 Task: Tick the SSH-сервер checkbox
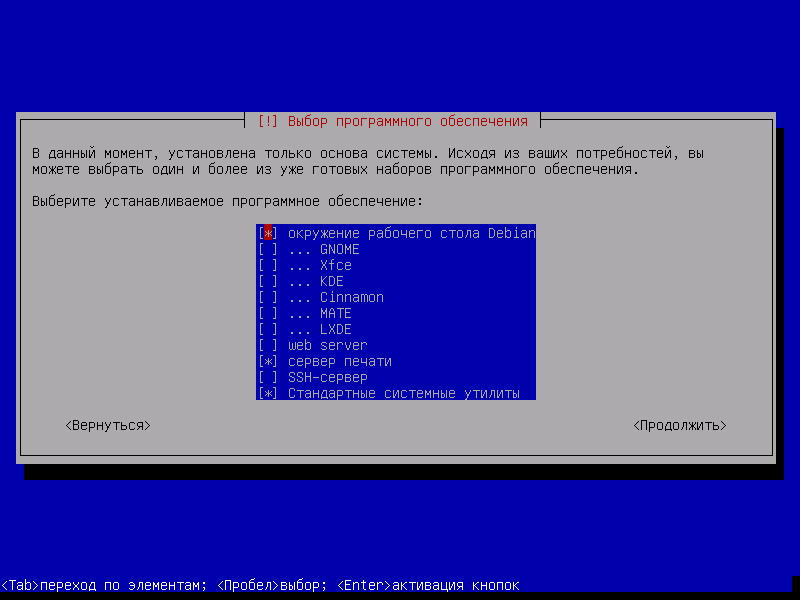(x=268, y=378)
